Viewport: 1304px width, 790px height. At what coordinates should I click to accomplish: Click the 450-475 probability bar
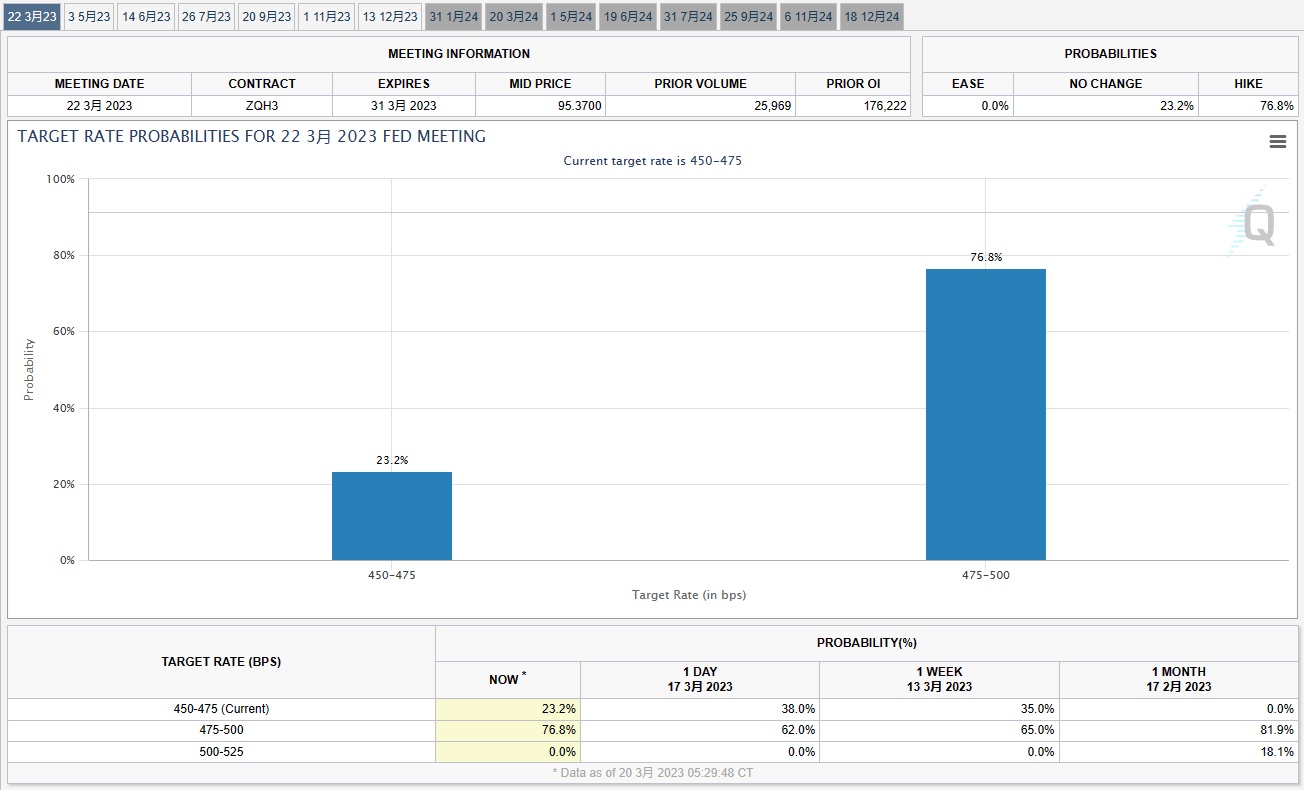pyautogui.click(x=392, y=516)
